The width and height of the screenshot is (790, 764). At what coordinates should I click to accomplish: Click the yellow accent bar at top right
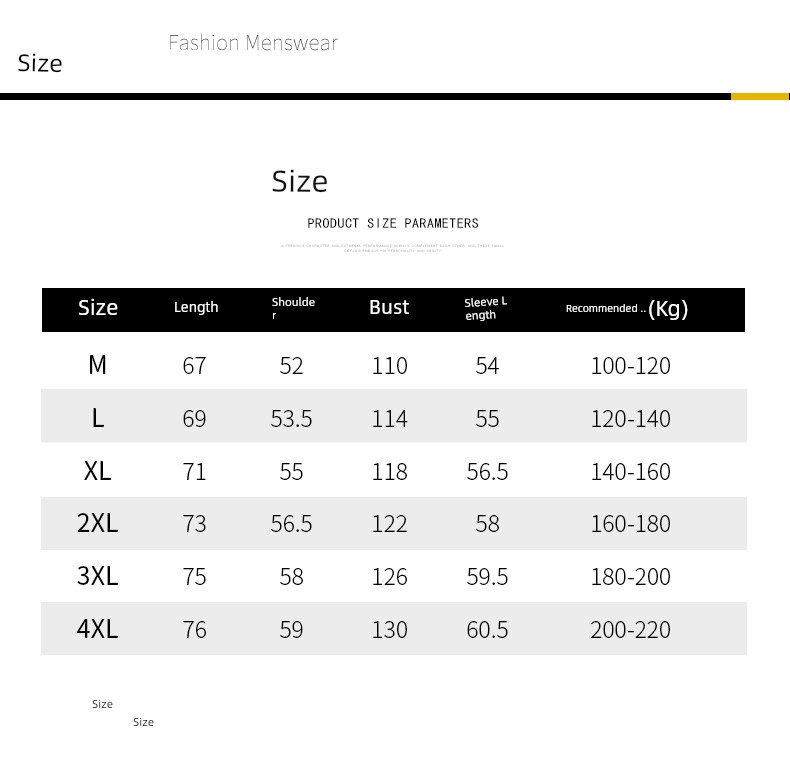(760, 96)
